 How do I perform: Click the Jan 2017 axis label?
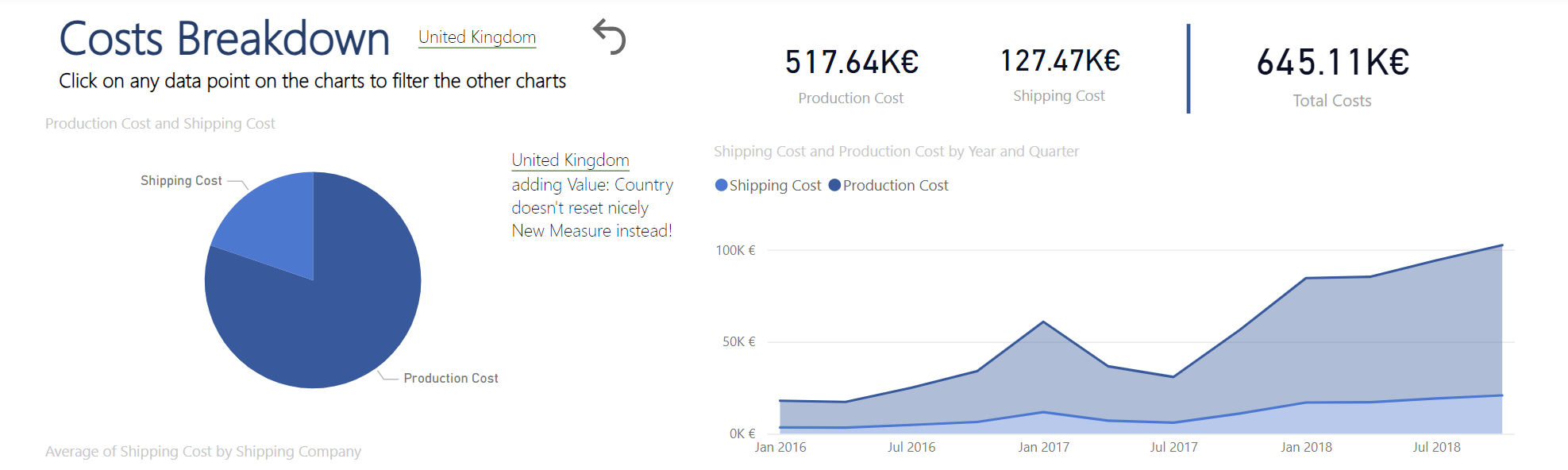tap(1043, 447)
